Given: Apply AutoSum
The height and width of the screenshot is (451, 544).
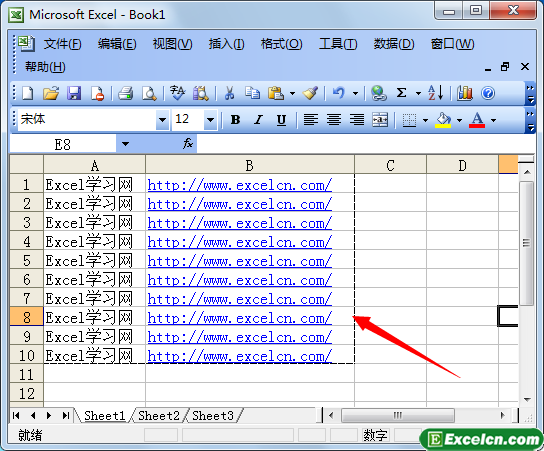Looking at the screenshot, I should point(401,93).
